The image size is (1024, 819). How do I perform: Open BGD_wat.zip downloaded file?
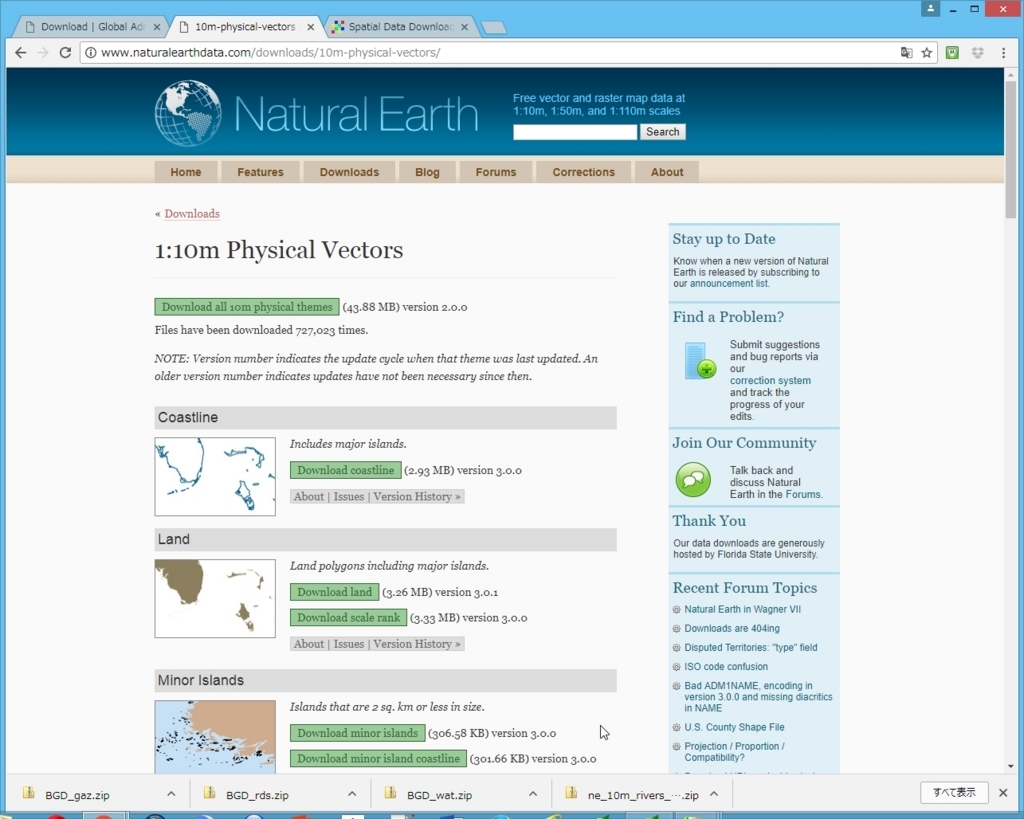coord(439,795)
